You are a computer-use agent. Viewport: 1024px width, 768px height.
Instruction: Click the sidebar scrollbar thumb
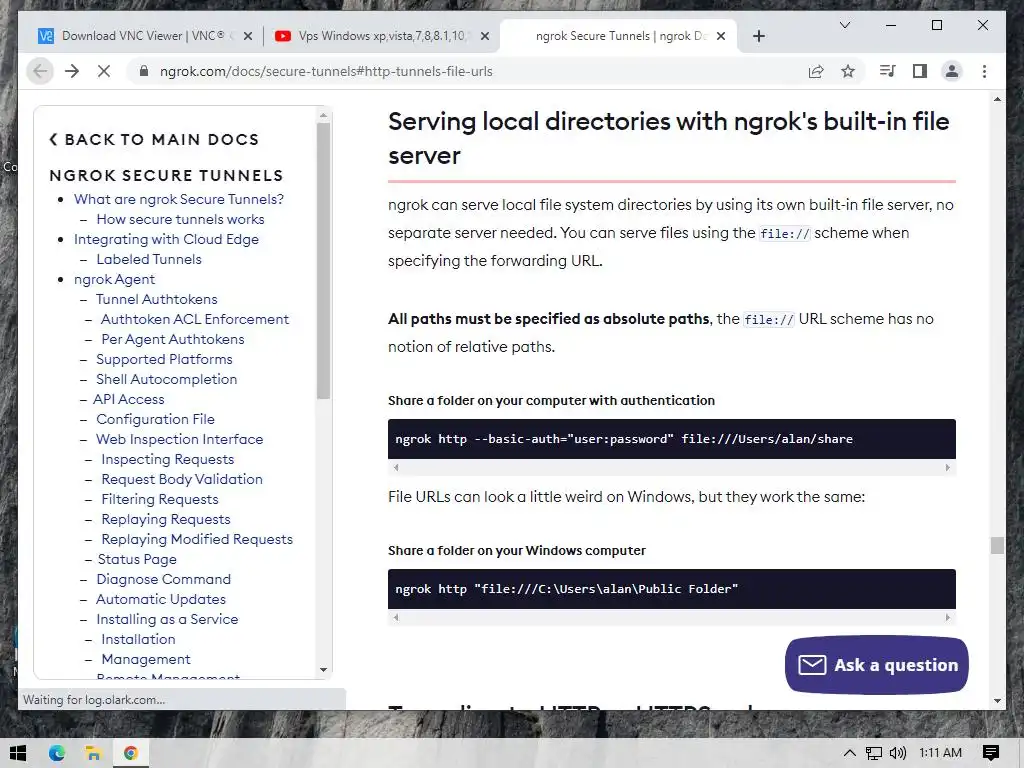(323, 261)
